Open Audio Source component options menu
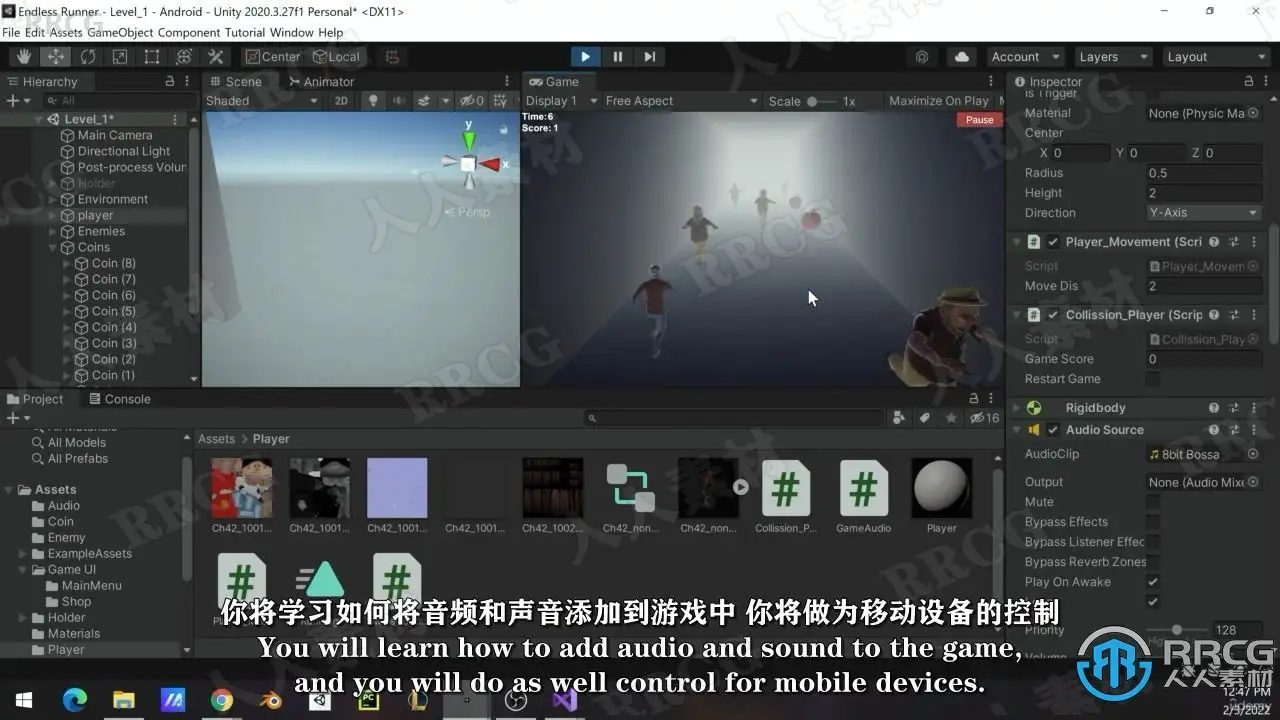This screenshot has height=720, width=1280. pos(1254,430)
